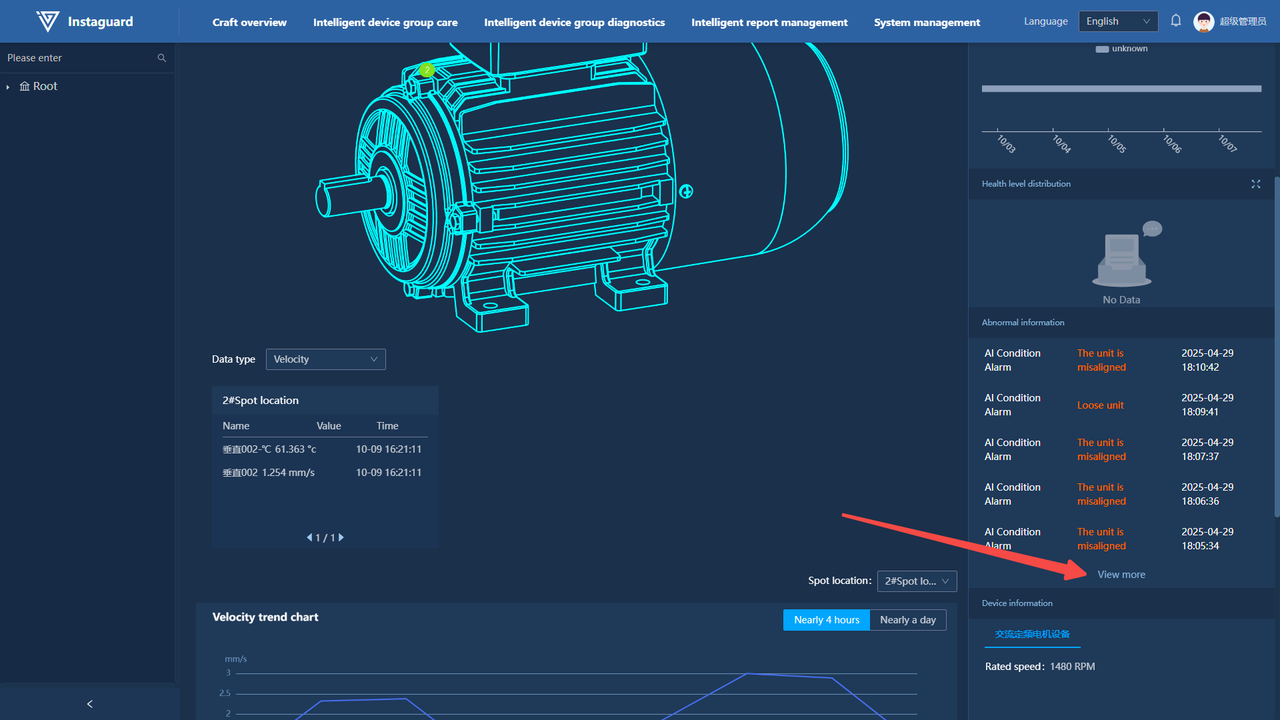Open the Data type Velocity dropdown
The image size is (1280, 720).
point(325,359)
